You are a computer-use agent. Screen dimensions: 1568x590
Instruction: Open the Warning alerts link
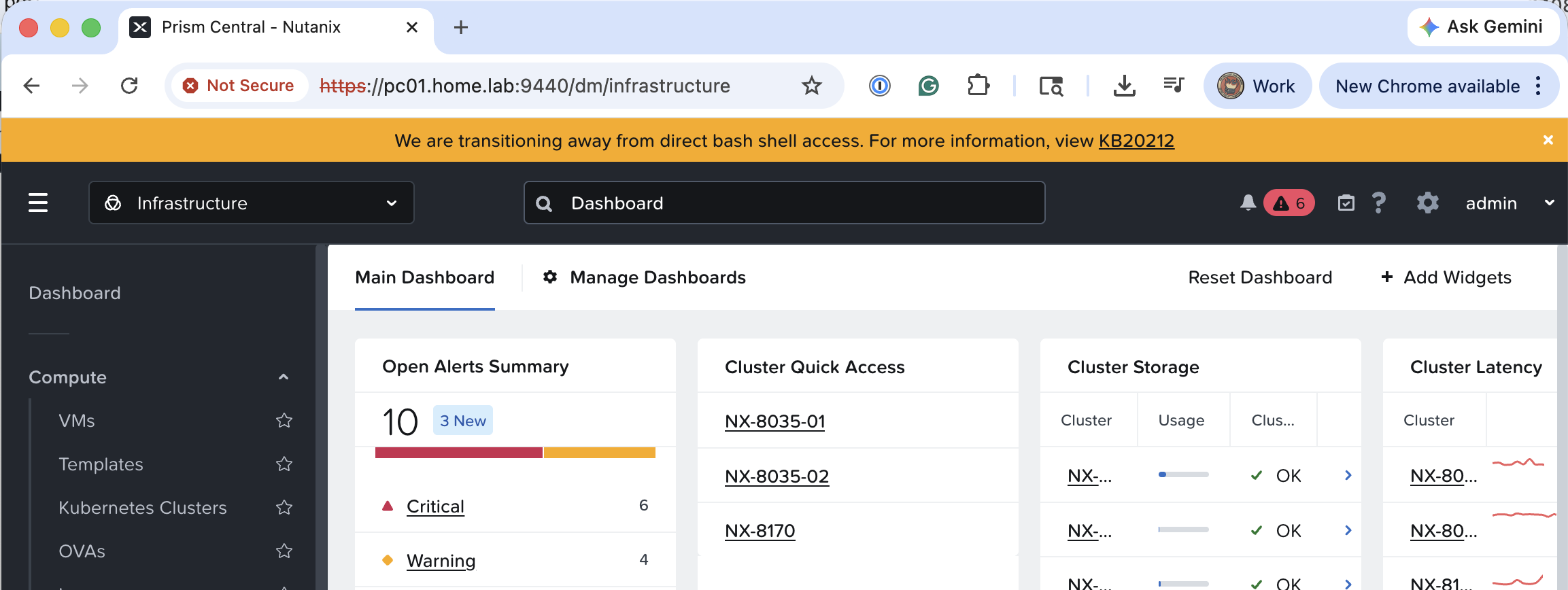coord(441,561)
